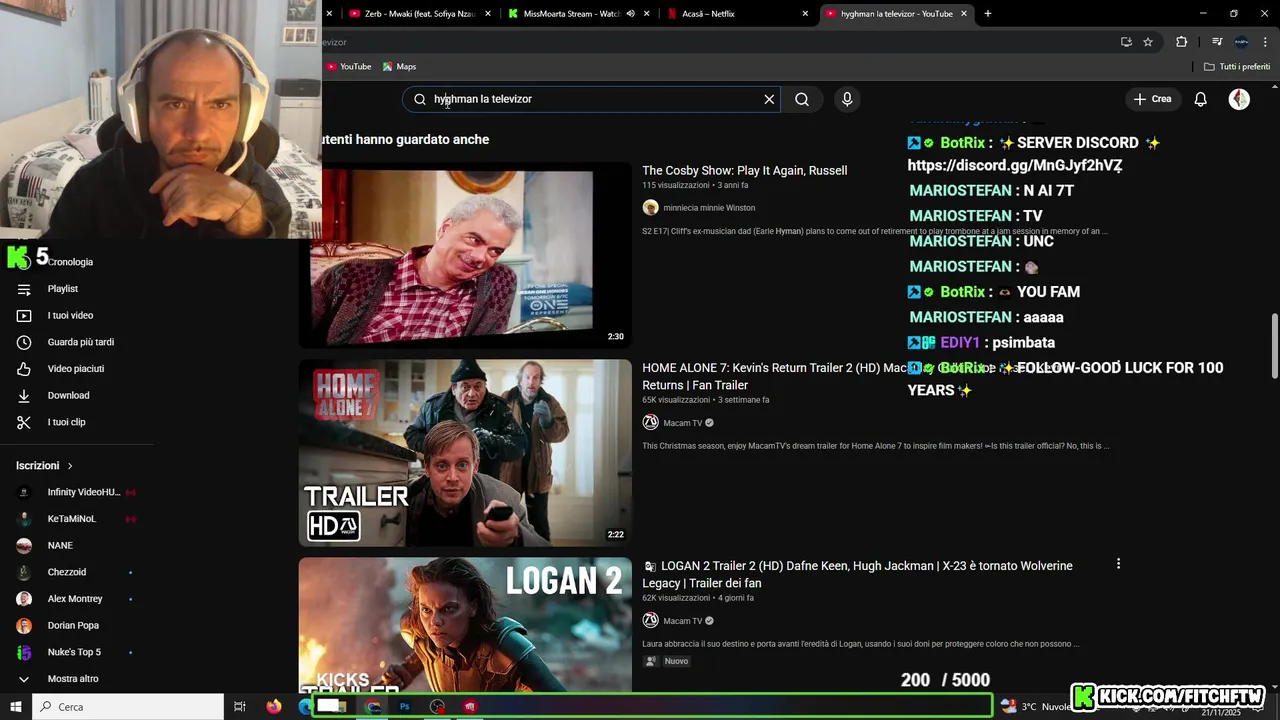Play Home Alone 7 trailer thumbnail
1280x720 pixels.
click(x=465, y=453)
